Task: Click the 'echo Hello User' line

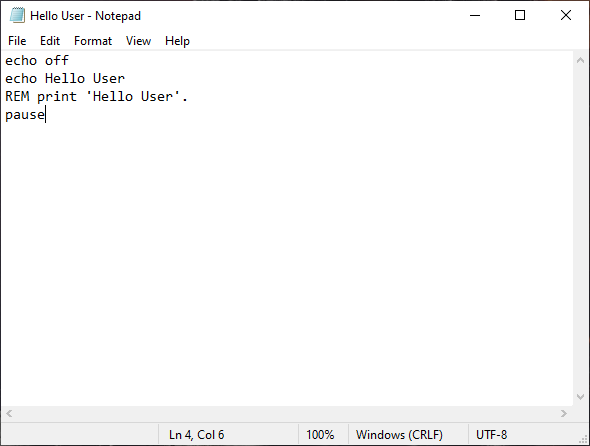Action: pos(65,79)
